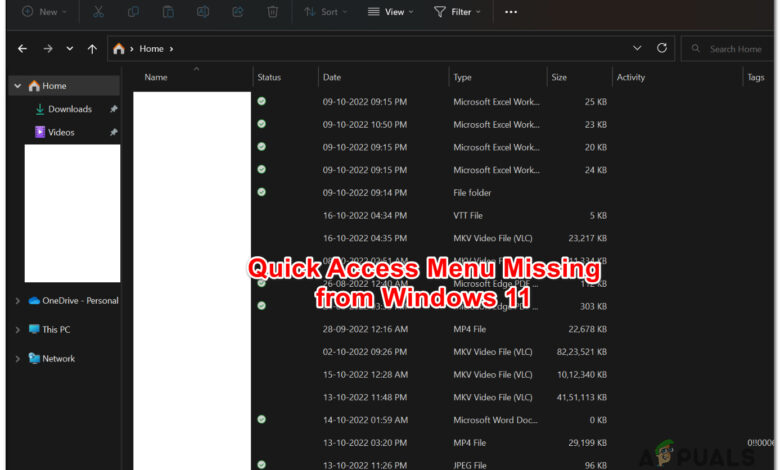Click the Share icon in toolbar
The width and height of the screenshot is (780, 470).
(238, 12)
